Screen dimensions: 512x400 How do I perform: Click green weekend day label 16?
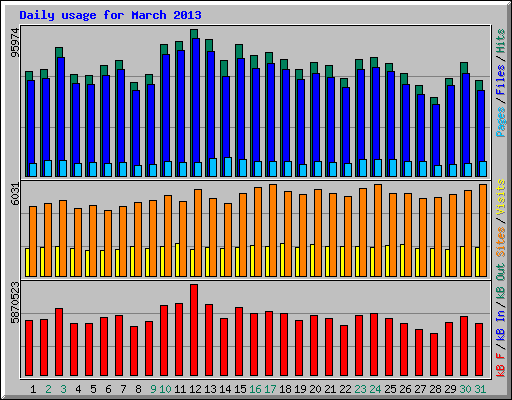pos(255,389)
